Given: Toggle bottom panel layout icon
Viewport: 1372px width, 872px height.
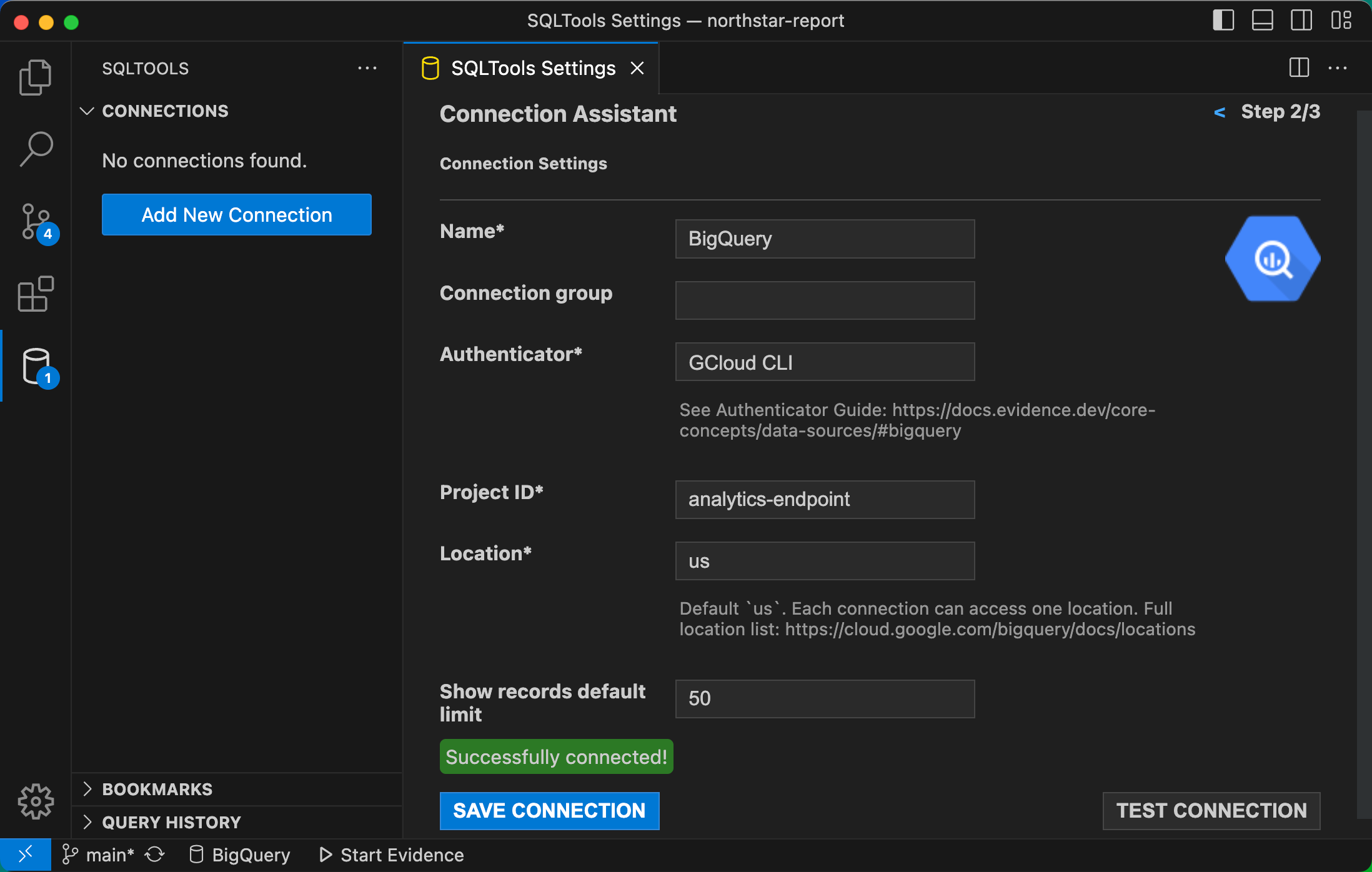Looking at the screenshot, I should (x=1263, y=21).
